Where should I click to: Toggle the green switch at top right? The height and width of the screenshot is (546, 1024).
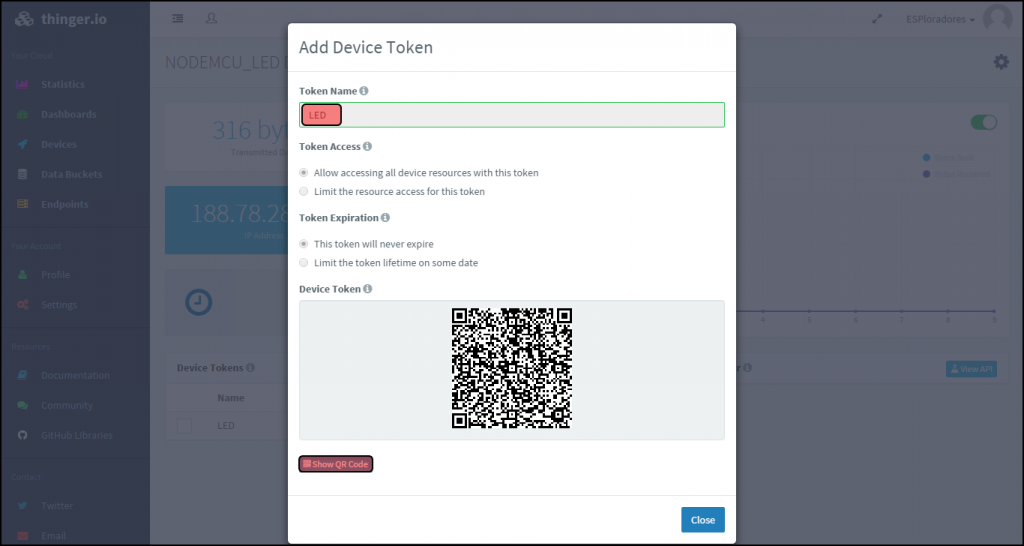click(984, 122)
